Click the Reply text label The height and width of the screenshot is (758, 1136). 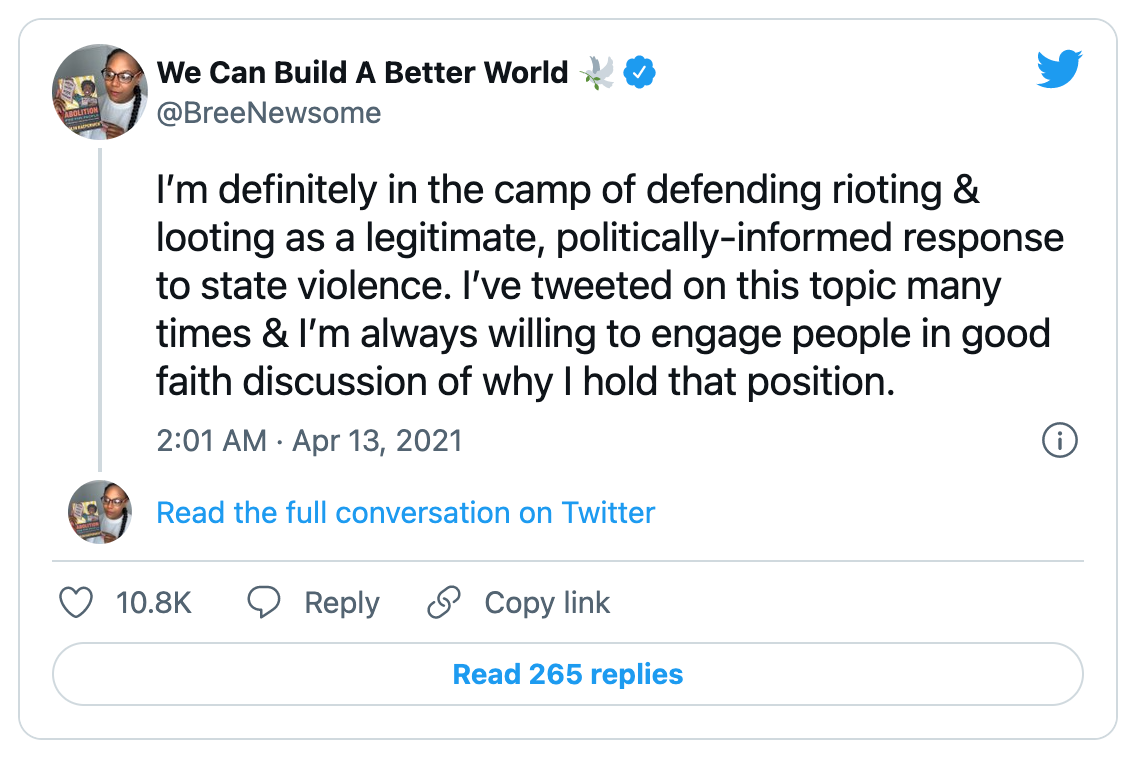[342, 603]
